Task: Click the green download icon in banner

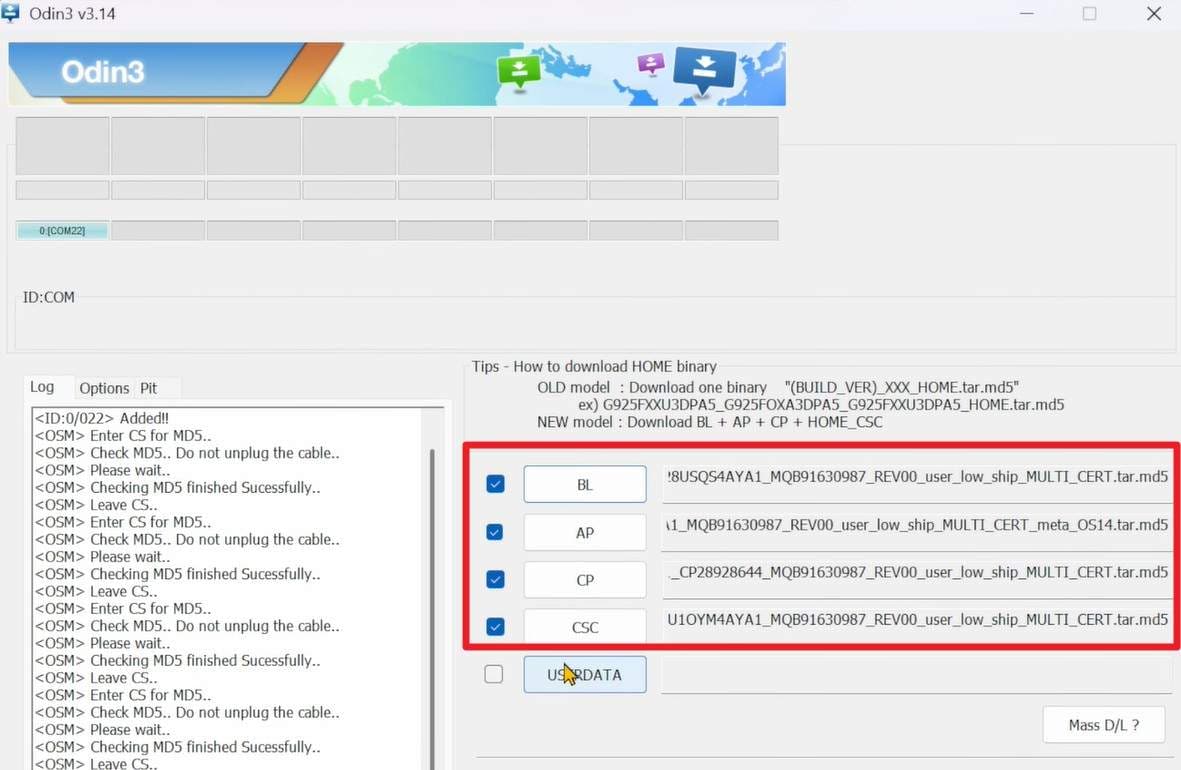Action: pyautogui.click(x=519, y=73)
